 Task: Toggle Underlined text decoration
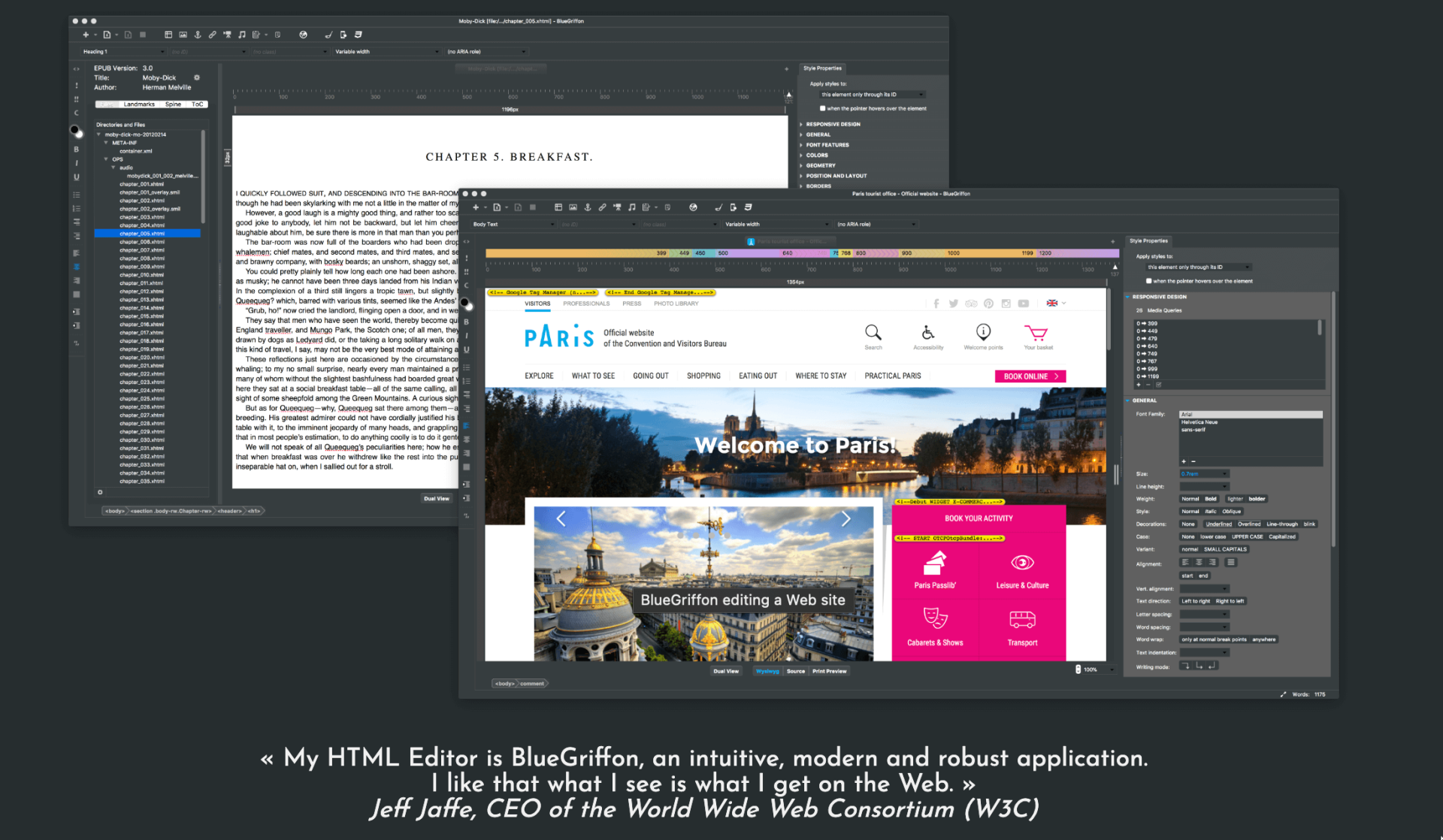[x=1218, y=524]
